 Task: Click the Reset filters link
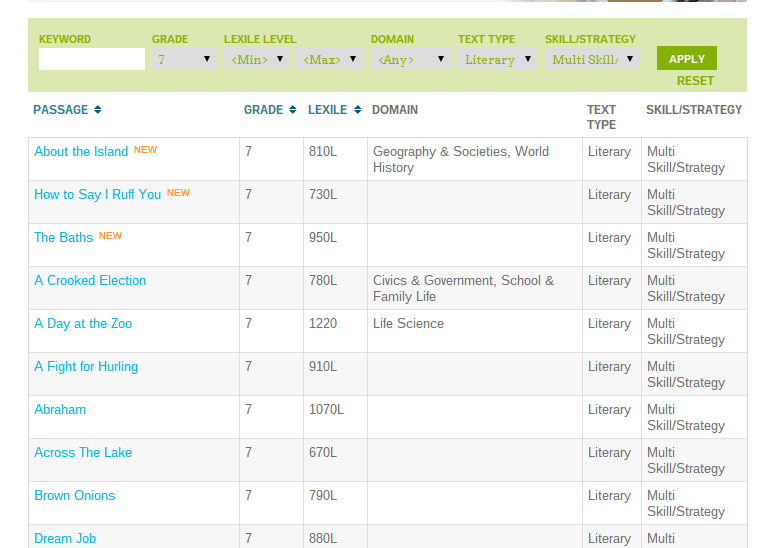695,81
